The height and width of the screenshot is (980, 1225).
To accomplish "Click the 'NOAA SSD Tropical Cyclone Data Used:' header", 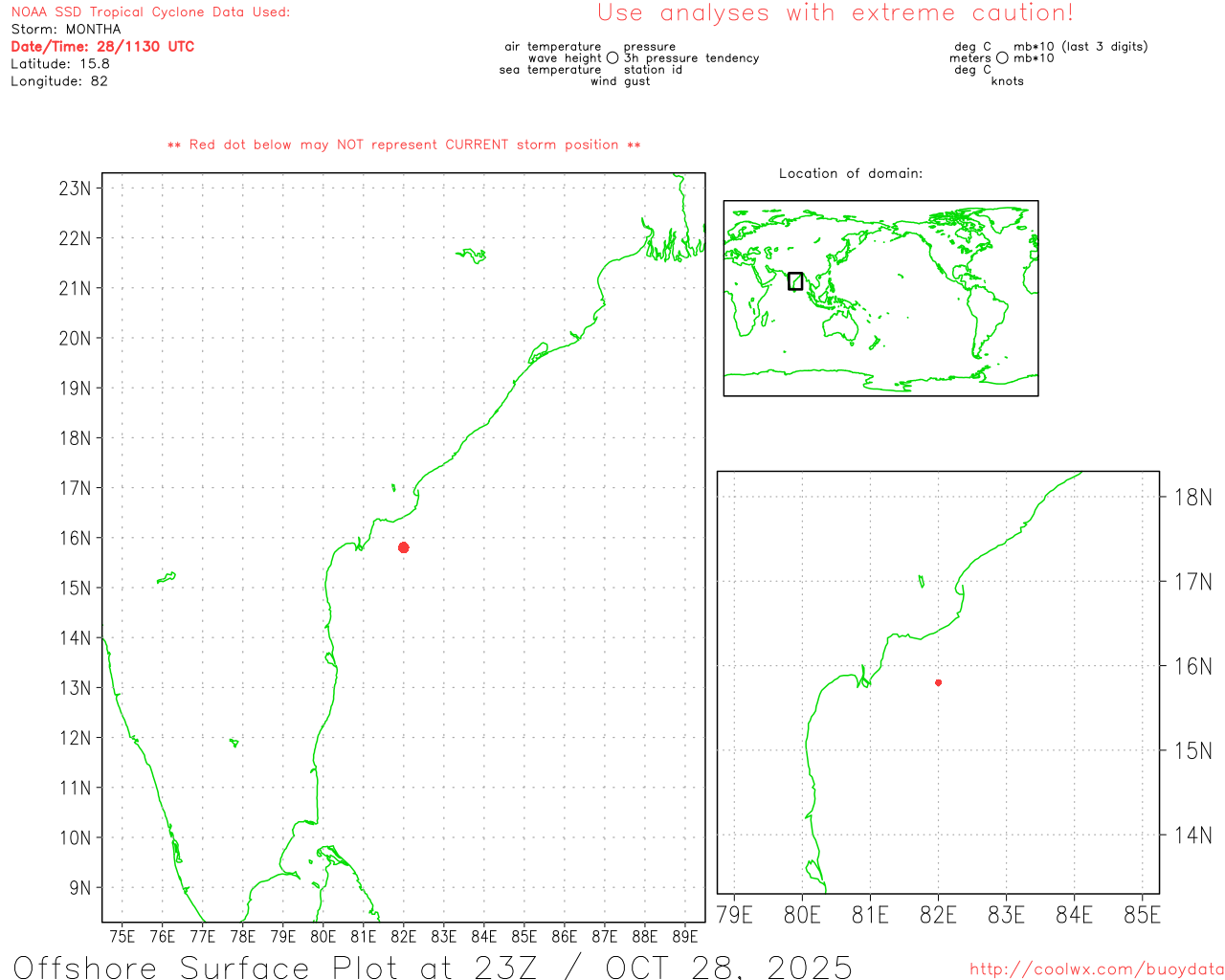I will [x=150, y=12].
